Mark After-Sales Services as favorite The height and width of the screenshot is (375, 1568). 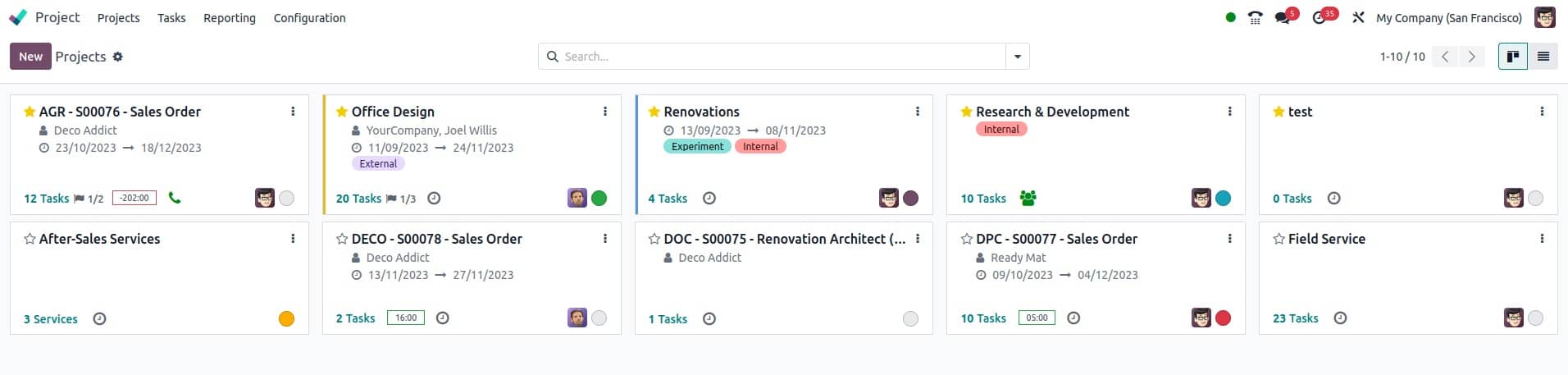click(30, 239)
